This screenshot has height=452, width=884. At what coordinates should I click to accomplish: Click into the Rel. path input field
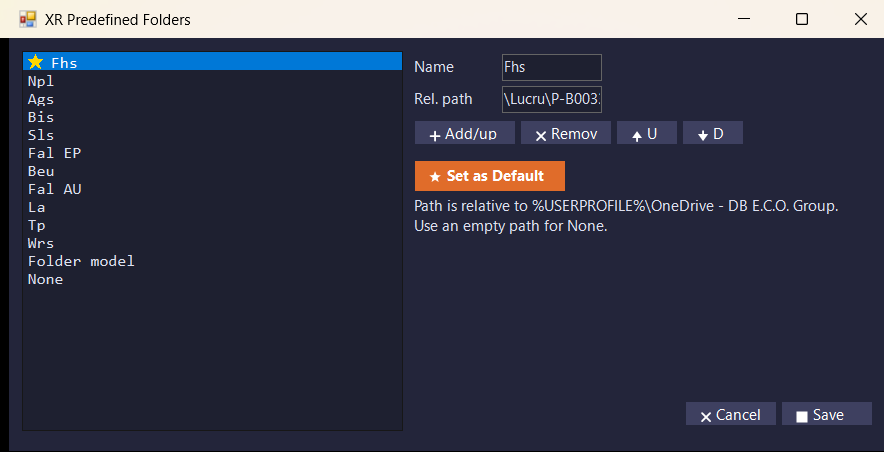point(551,100)
